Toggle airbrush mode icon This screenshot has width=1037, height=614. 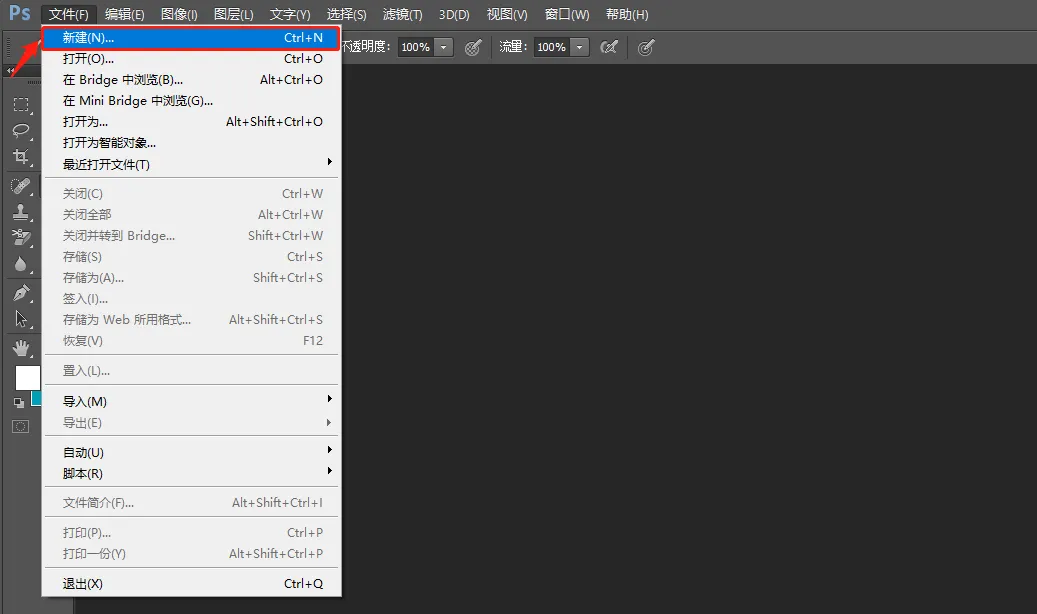tap(608, 47)
